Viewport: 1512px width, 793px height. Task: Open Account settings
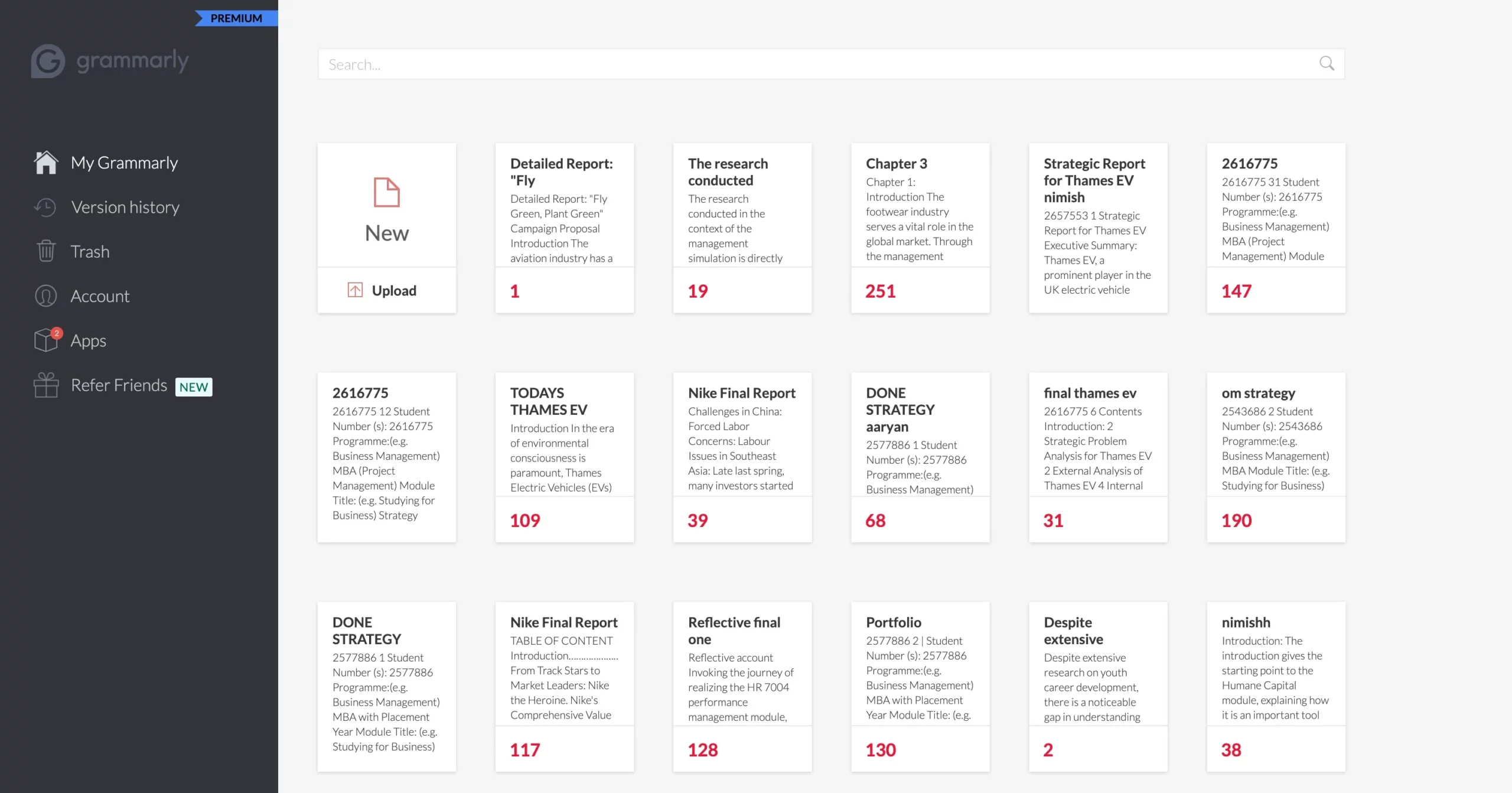pos(99,295)
